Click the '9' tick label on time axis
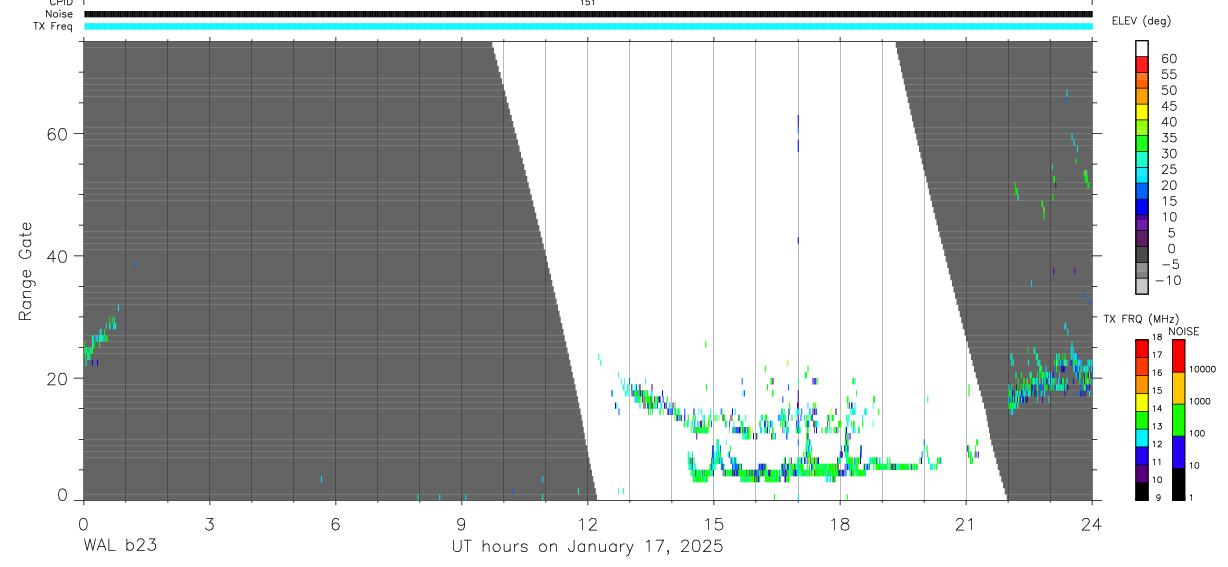The height and width of the screenshot is (567, 1228). point(461,524)
